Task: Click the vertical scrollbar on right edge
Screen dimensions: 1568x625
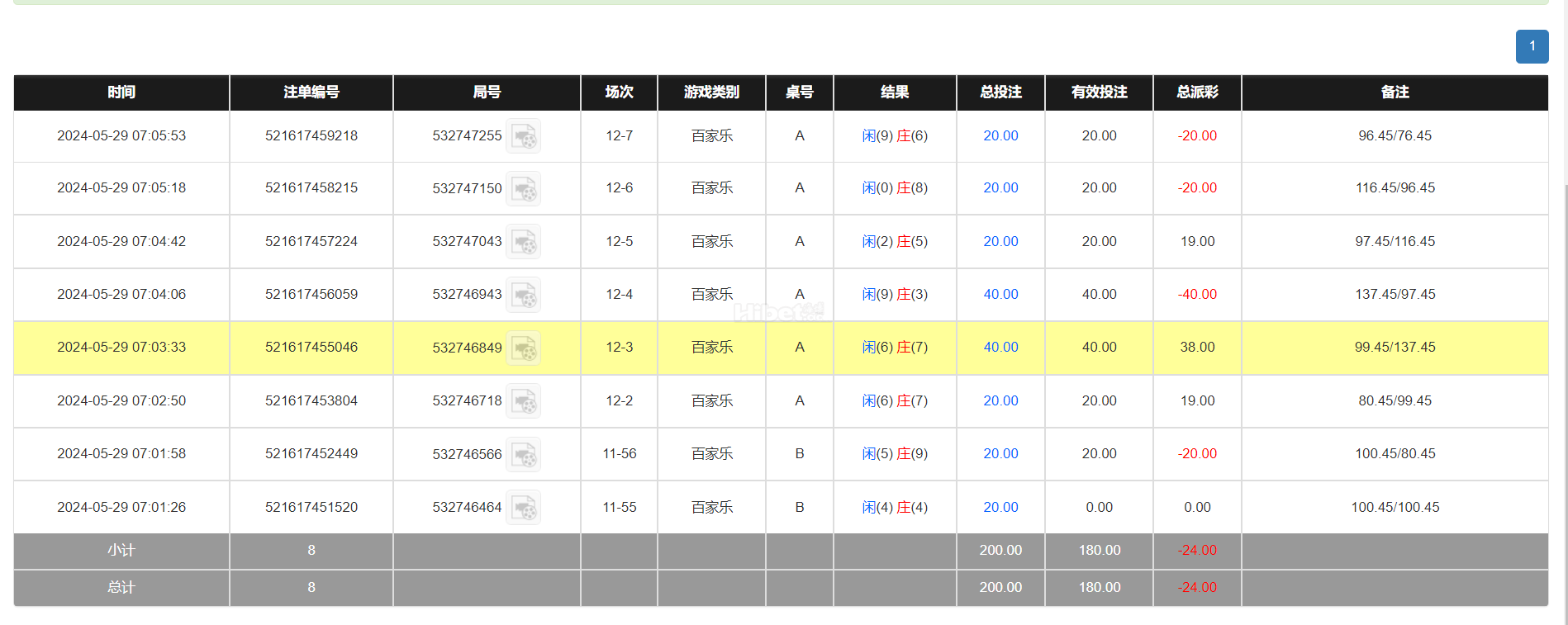Action: point(1565,405)
